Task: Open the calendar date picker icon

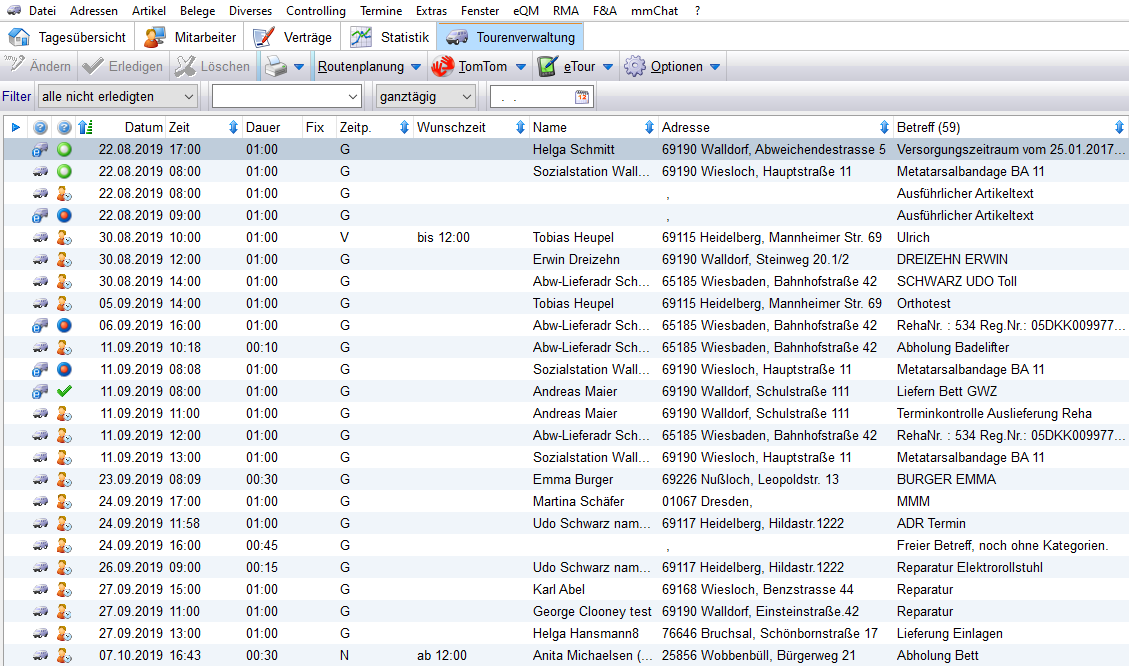Action: pyautogui.click(x=582, y=97)
